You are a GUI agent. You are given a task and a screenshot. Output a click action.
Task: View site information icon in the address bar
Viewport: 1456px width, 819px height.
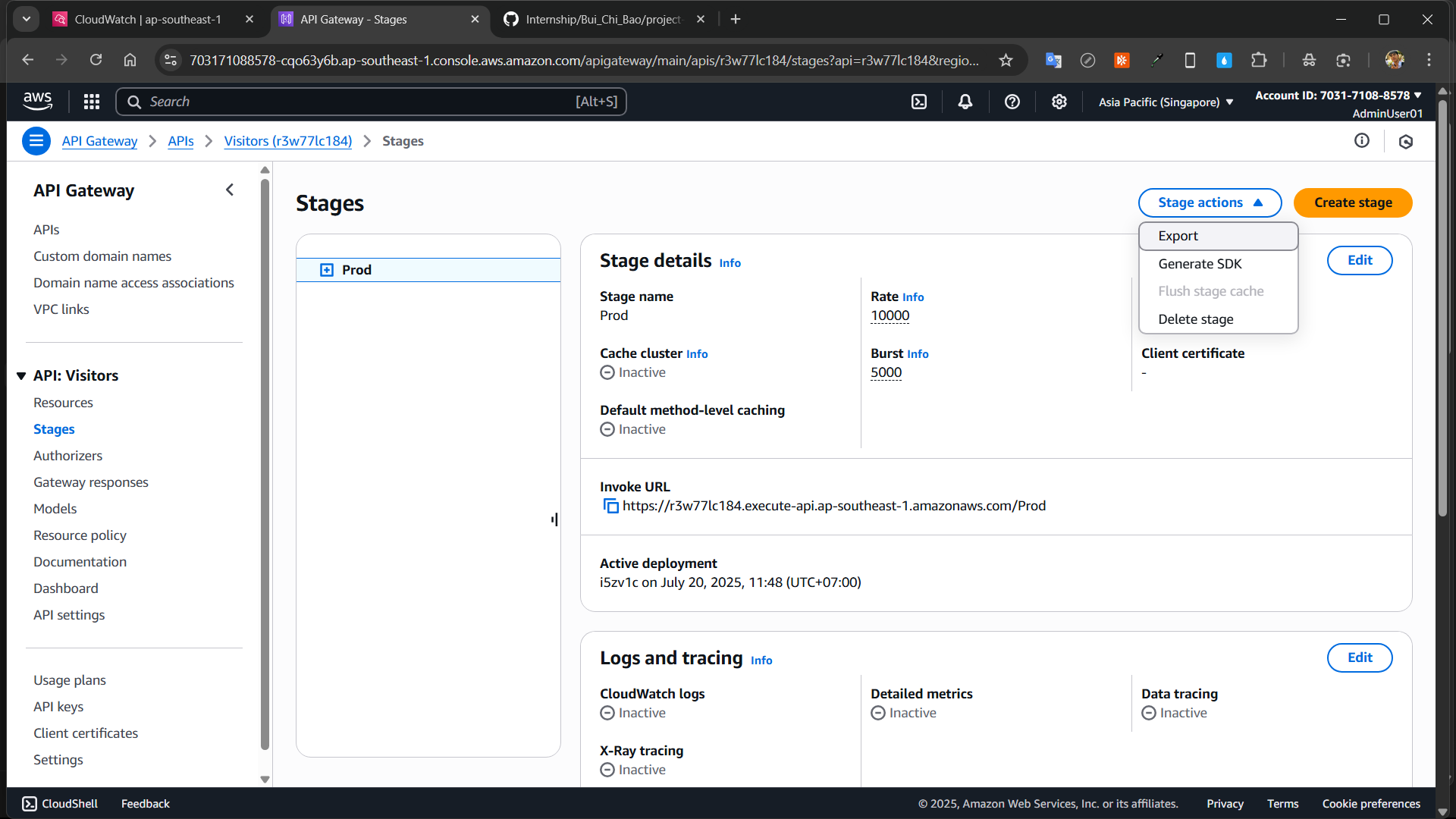[171, 60]
